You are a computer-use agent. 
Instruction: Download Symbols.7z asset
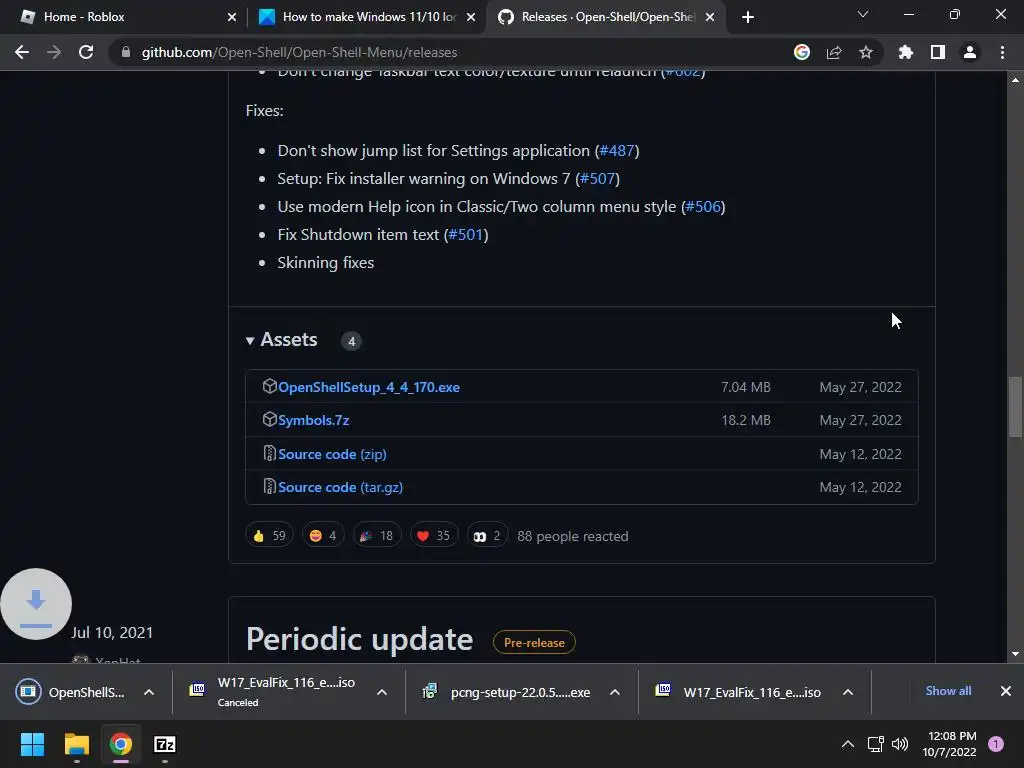tap(313, 421)
